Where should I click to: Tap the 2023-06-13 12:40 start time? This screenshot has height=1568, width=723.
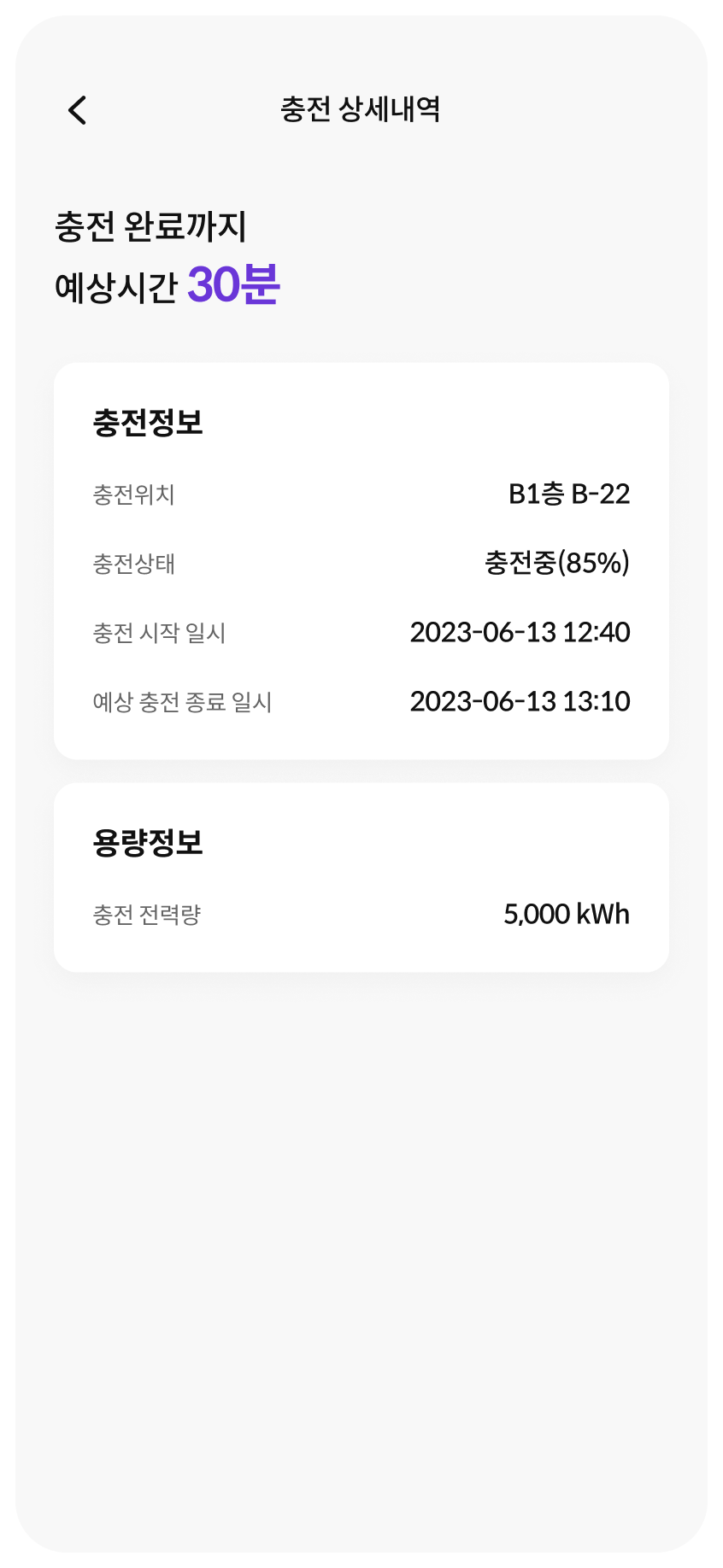(x=520, y=633)
